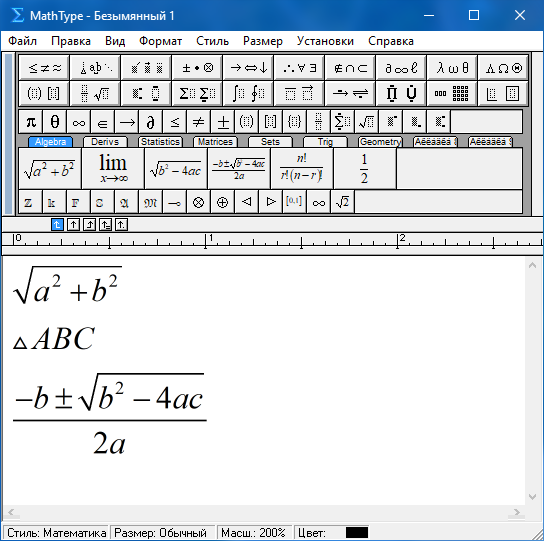Open the integral templates palette
Screen dimensions: 544x541
[248, 93]
